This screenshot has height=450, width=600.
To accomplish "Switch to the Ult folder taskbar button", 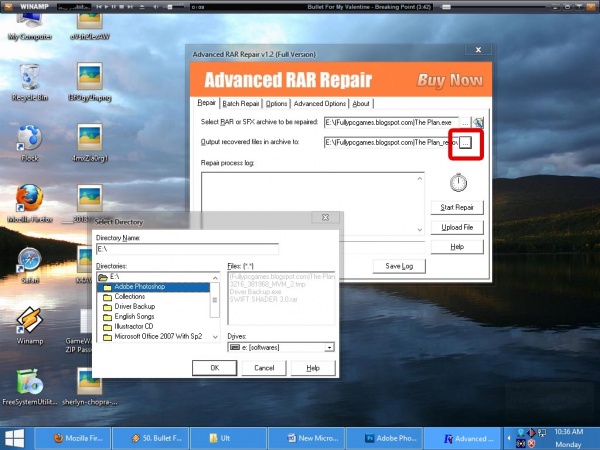I will (228, 438).
